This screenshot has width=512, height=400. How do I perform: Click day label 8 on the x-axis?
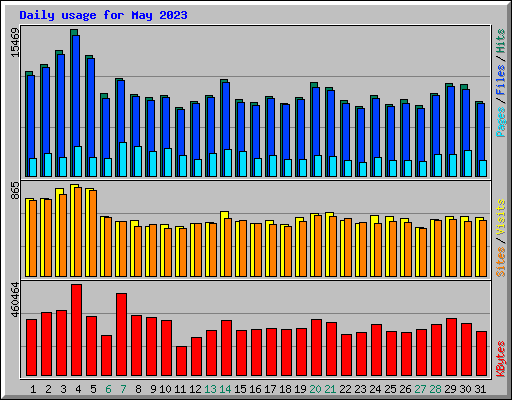point(138,389)
